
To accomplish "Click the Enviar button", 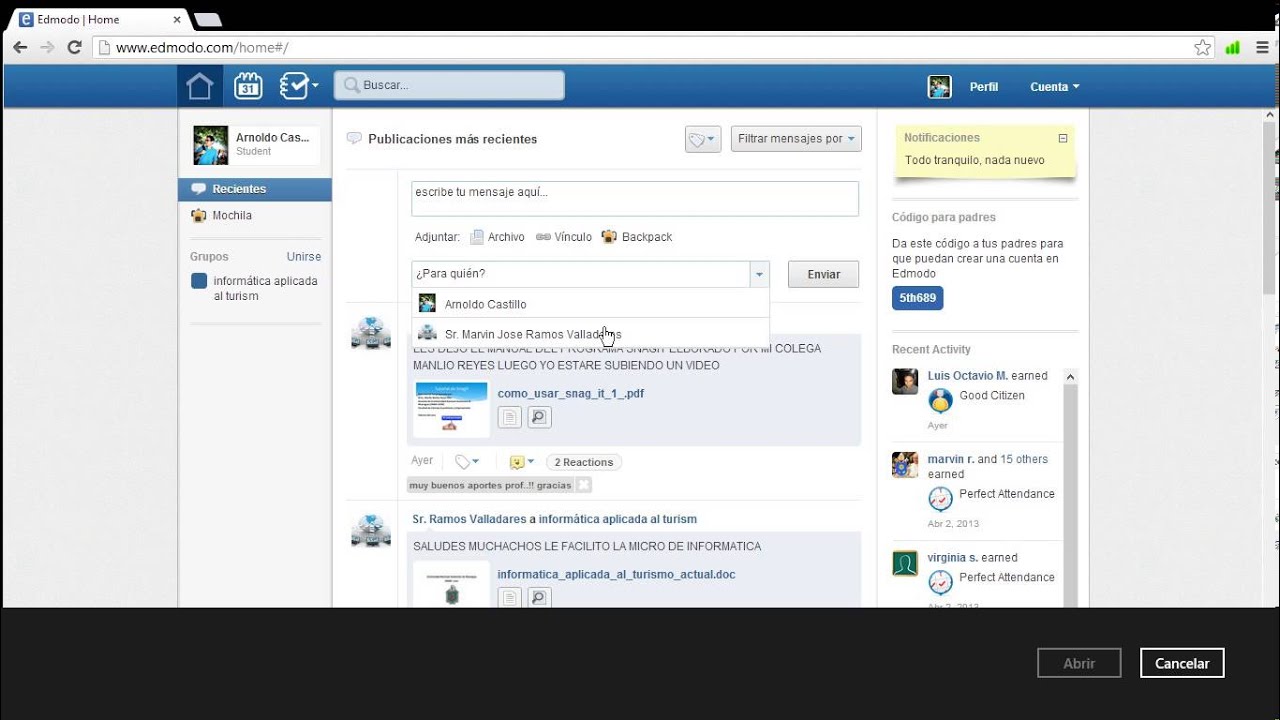I will pyautogui.click(x=823, y=274).
